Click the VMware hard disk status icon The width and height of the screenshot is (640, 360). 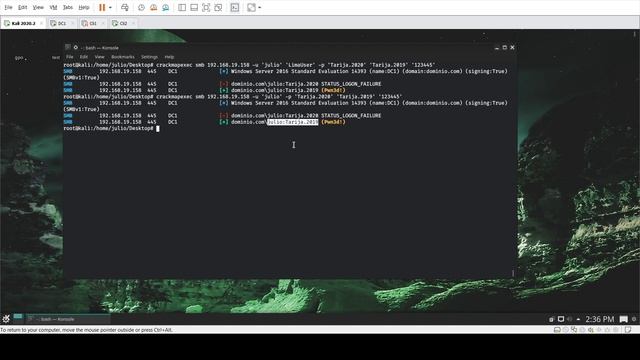coord(557,330)
